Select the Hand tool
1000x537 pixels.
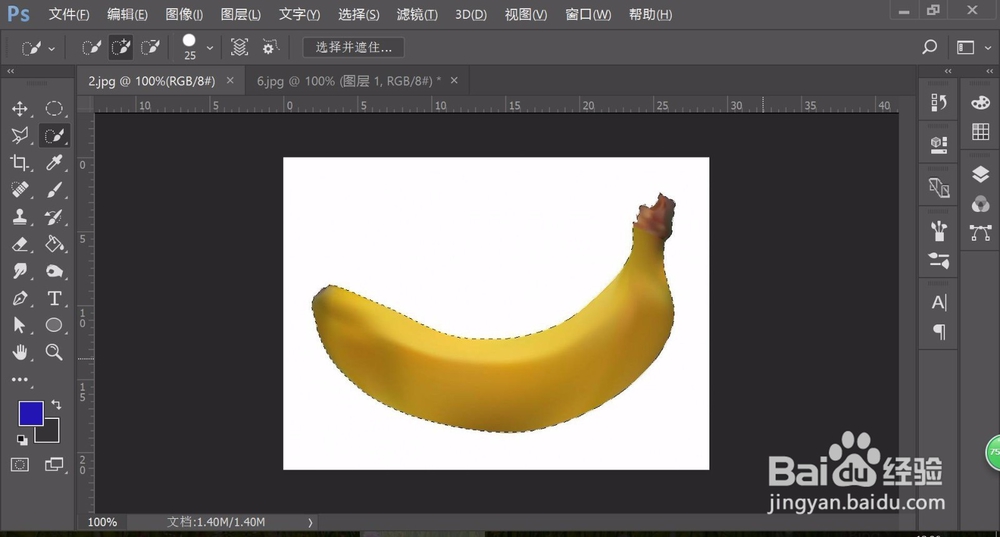[20, 352]
